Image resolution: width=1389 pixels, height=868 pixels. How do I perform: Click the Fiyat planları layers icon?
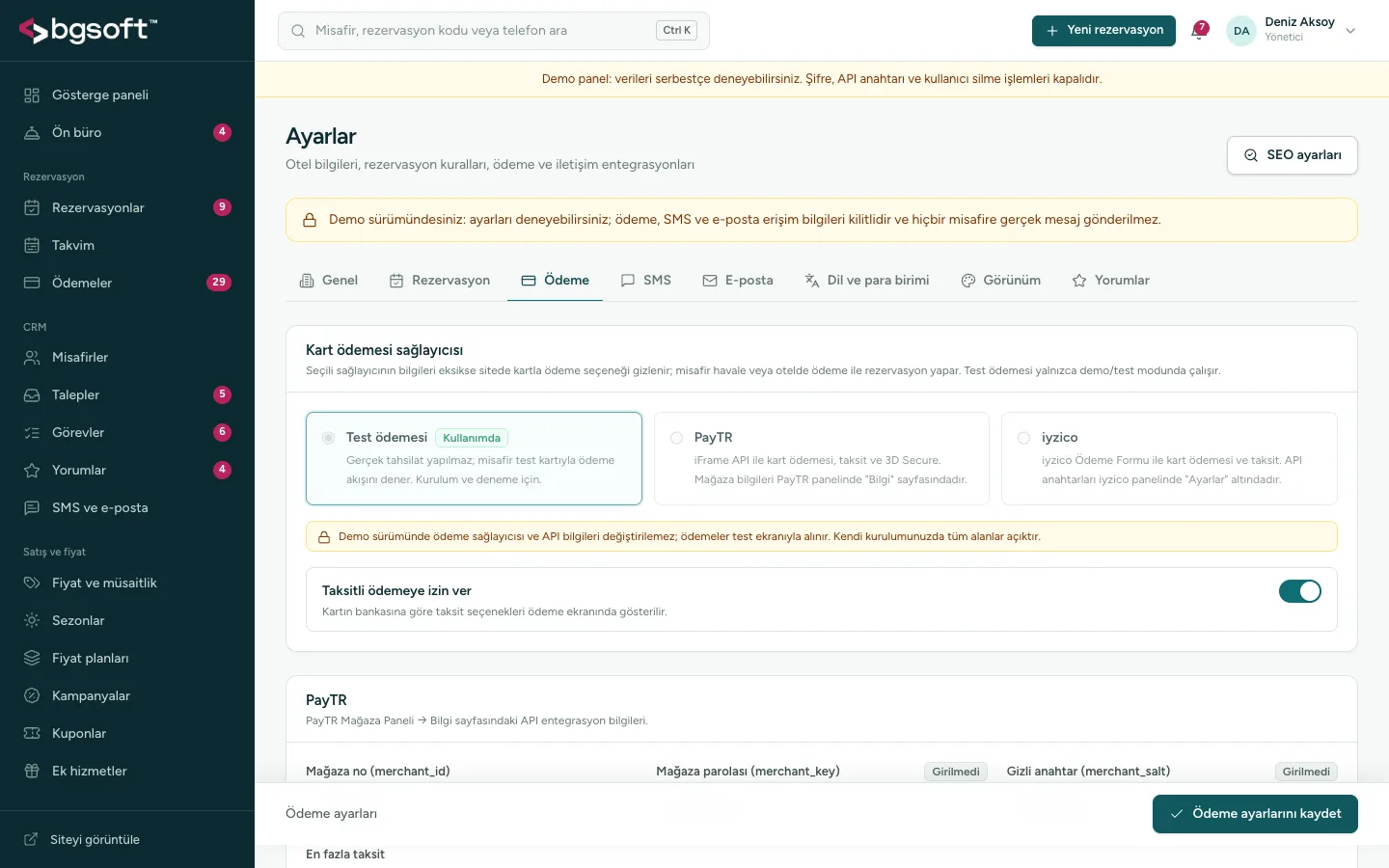coord(32,659)
